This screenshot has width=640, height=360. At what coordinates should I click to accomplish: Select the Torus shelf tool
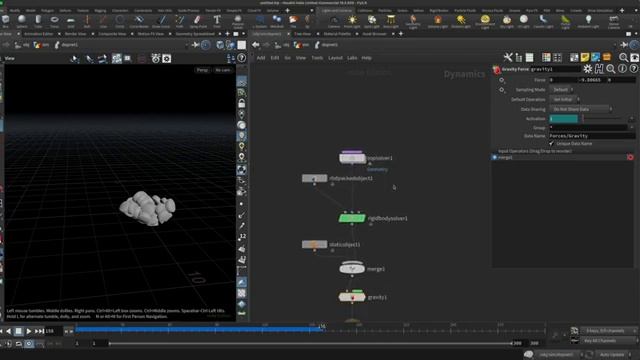pyautogui.click(x=54, y=21)
